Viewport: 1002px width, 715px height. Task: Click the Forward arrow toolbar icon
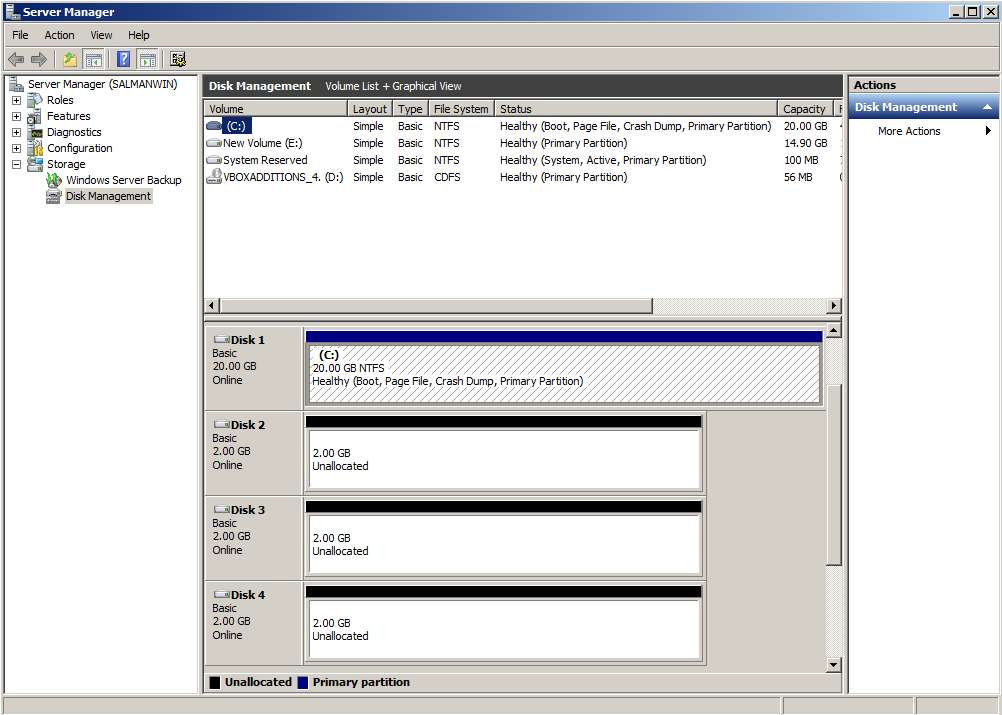coord(39,60)
